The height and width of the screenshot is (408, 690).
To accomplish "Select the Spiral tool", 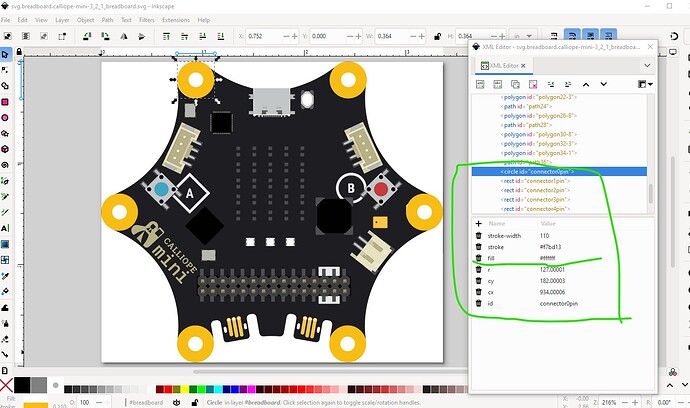I will [x=5, y=165].
